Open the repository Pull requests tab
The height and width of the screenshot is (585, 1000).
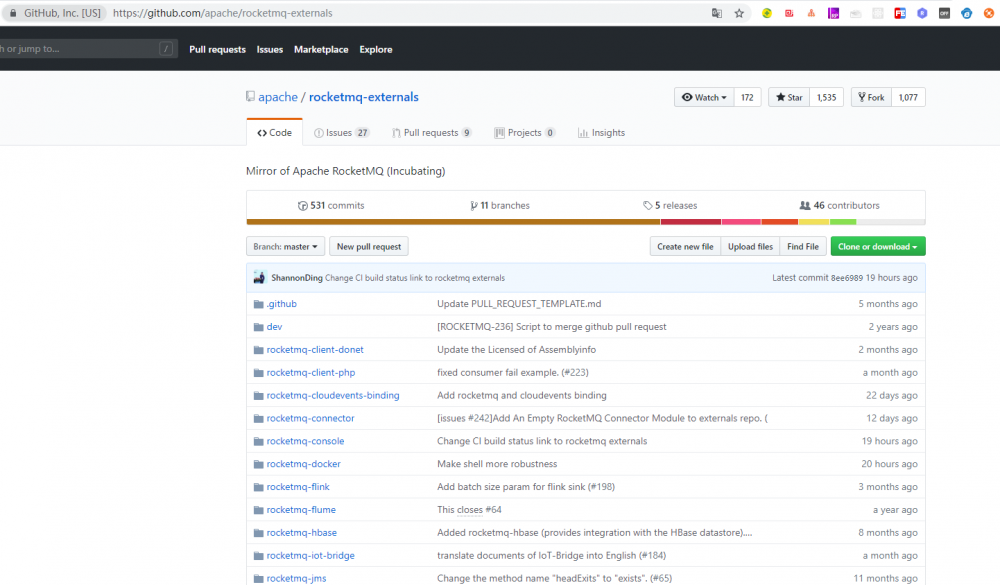point(432,133)
